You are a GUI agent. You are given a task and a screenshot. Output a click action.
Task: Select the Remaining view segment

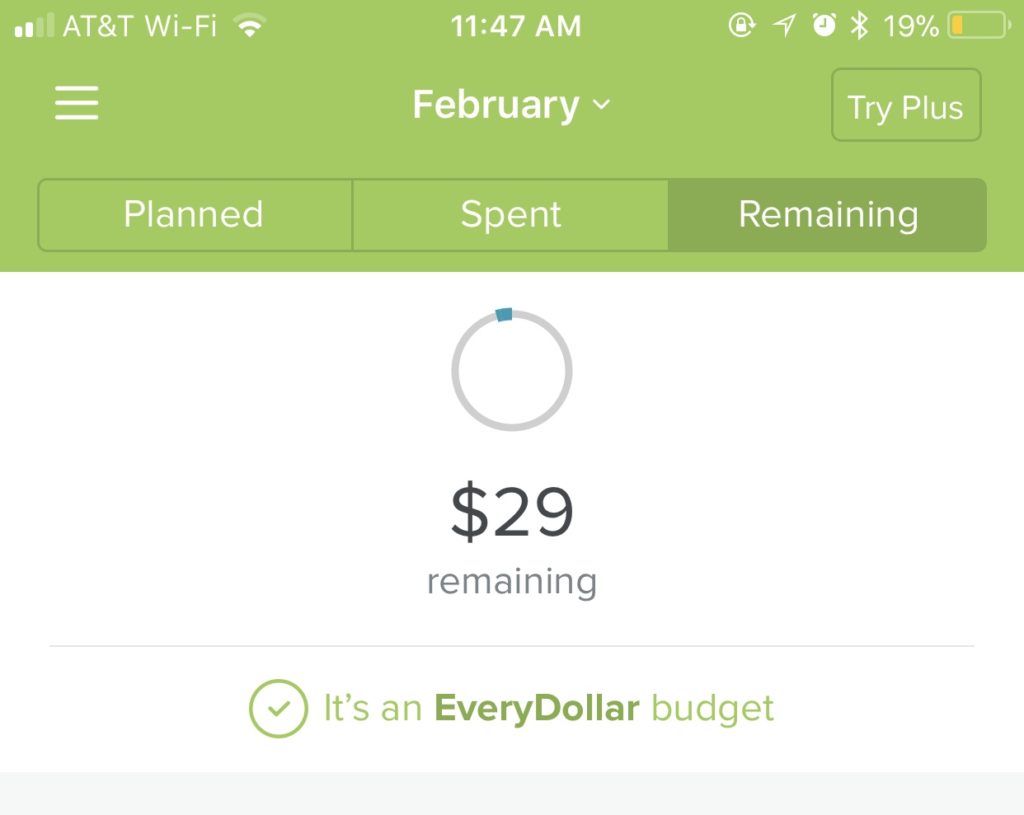[x=827, y=215]
